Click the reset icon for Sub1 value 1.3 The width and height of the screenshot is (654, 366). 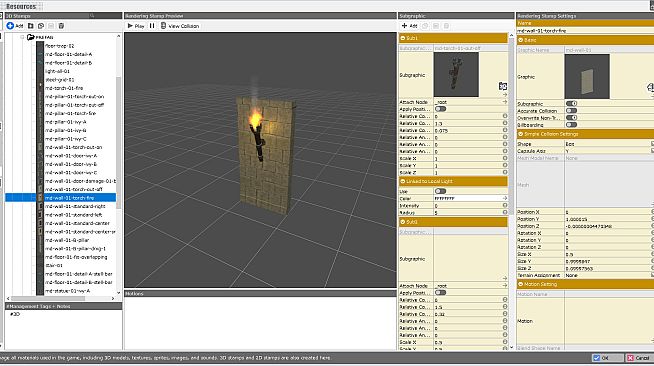tap(505, 123)
